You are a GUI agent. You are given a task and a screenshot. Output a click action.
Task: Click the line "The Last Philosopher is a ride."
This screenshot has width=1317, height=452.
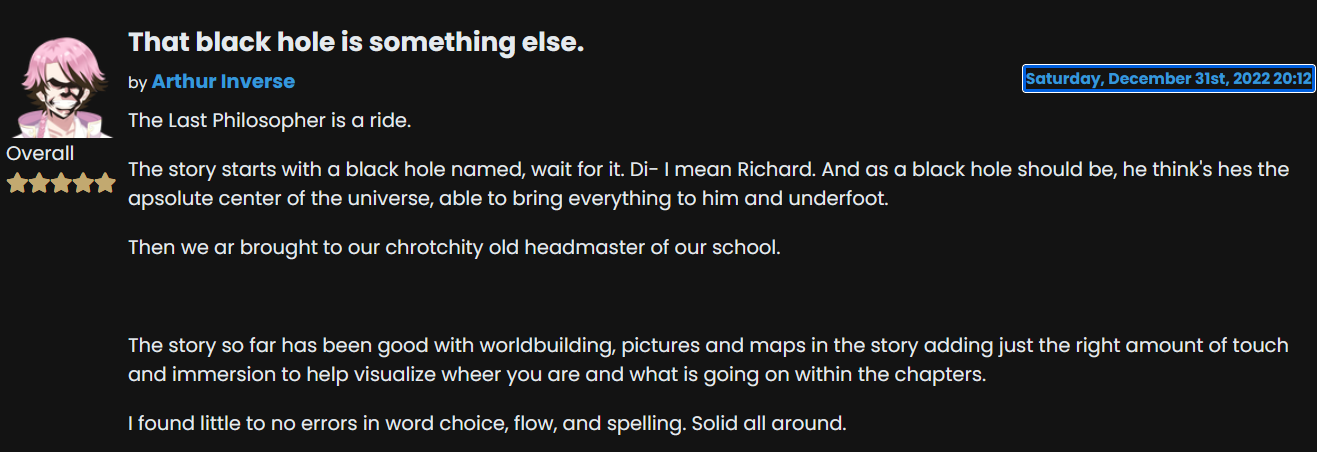[270, 121]
